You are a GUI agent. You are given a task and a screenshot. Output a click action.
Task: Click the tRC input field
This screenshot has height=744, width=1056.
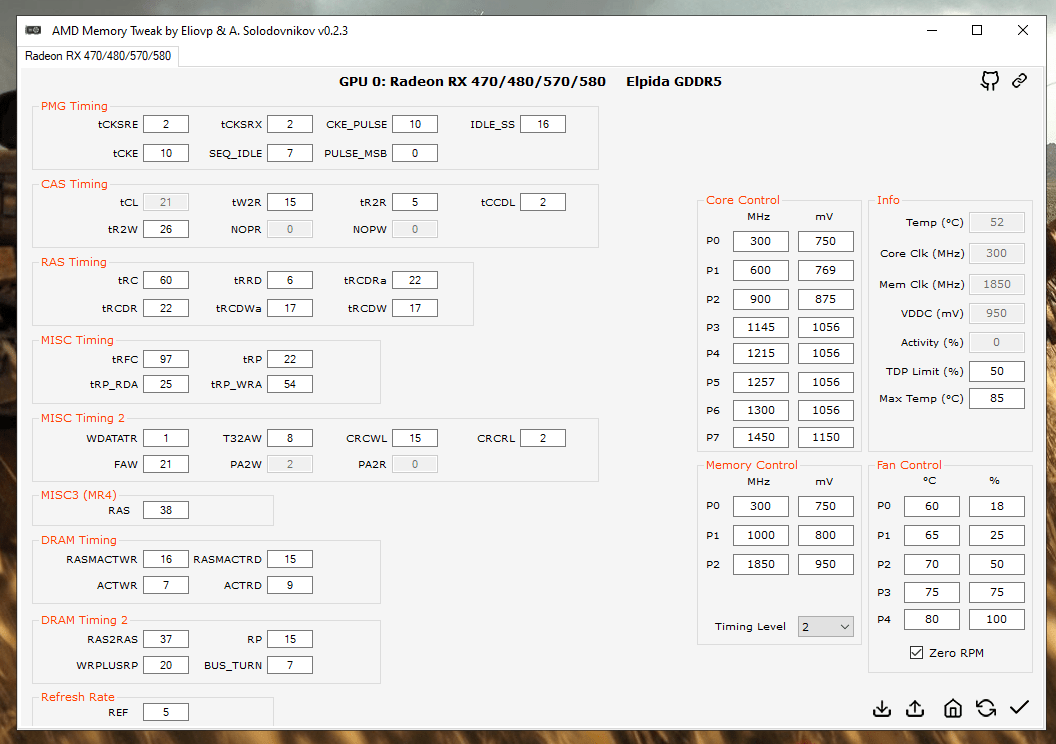(166, 280)
